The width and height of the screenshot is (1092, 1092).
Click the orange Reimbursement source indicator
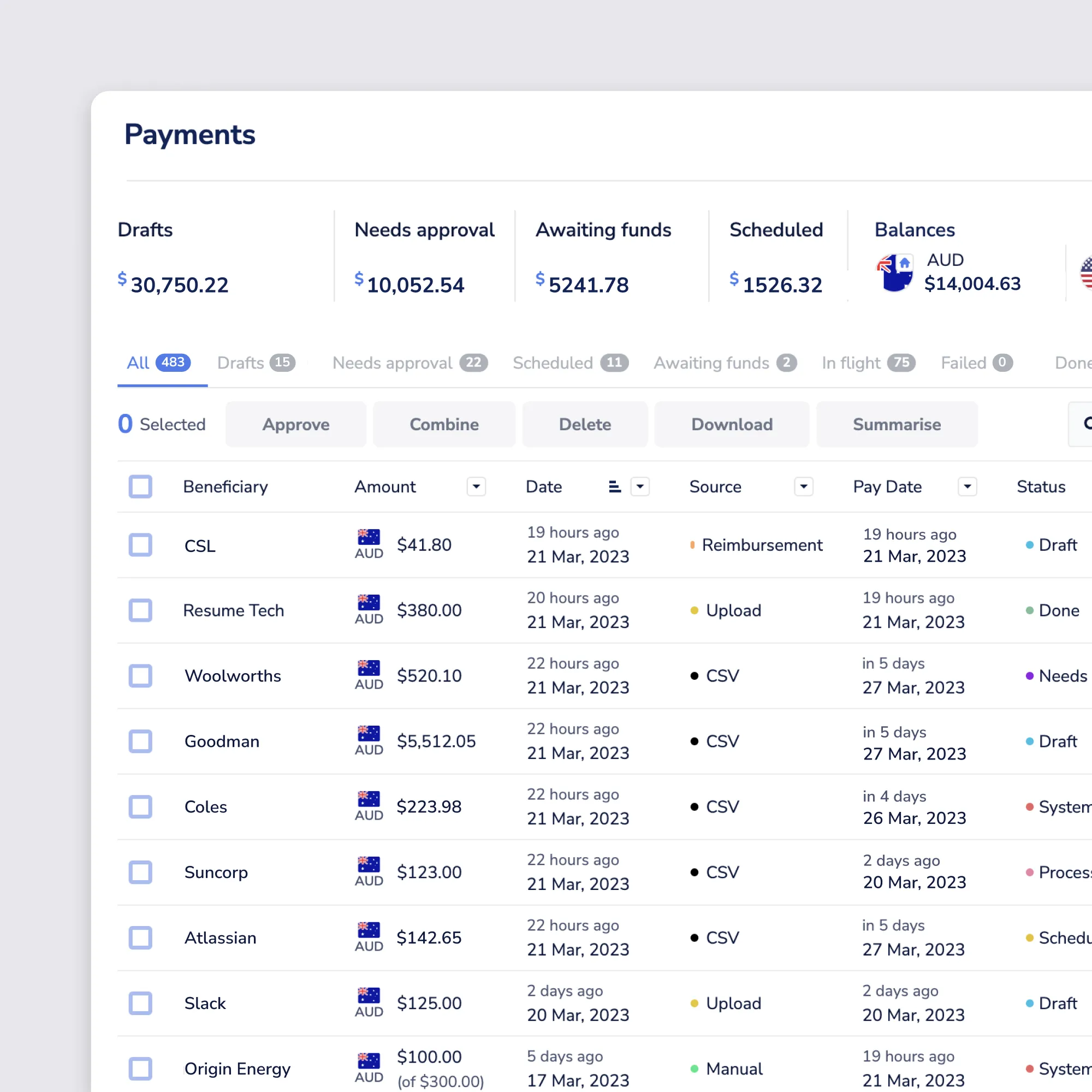point(692,545)
